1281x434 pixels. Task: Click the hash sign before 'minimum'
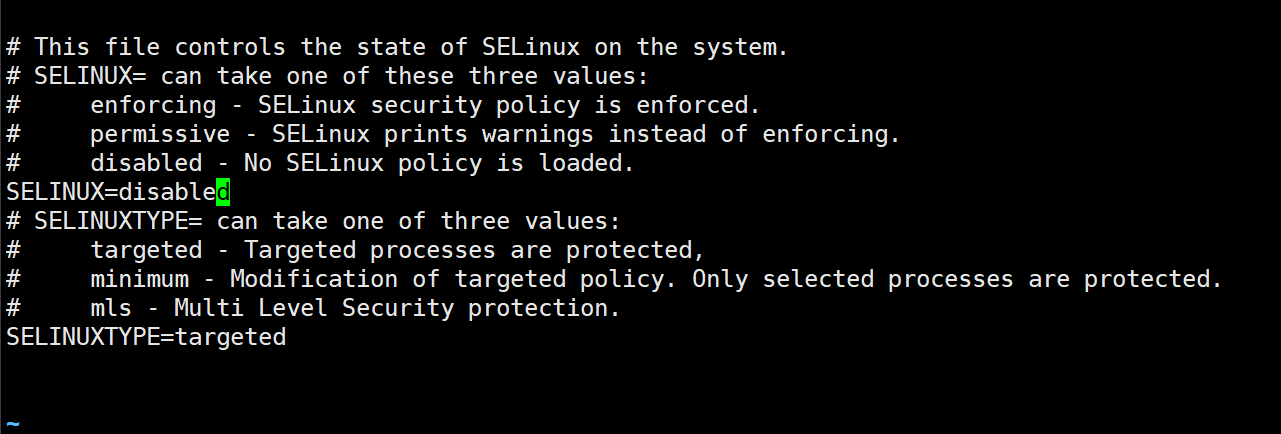(x=13, y=279)
